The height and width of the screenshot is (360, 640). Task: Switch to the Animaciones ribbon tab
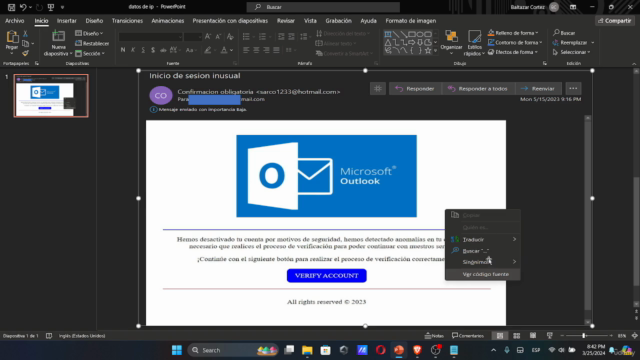[168, 21]
